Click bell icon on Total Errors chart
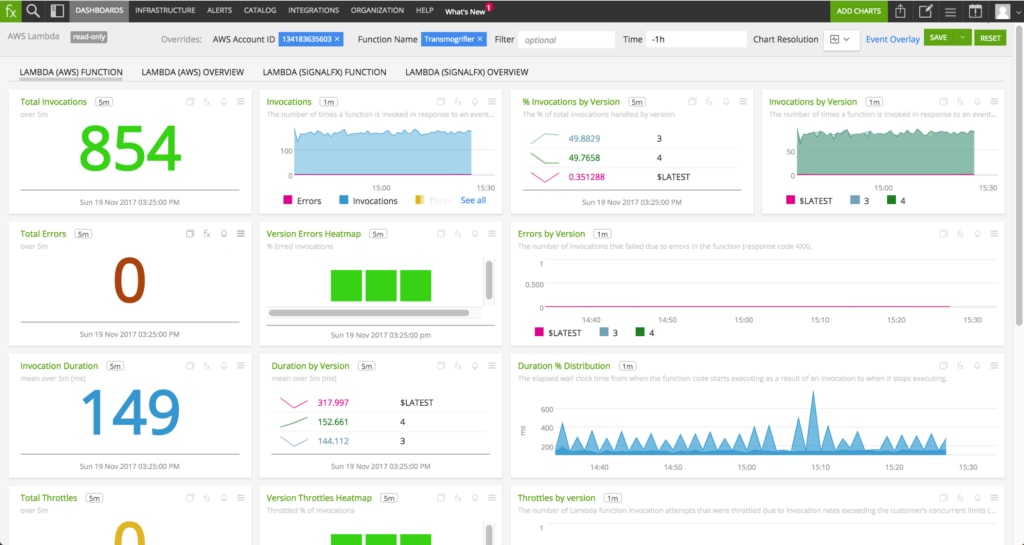Screen dimensions: 1024x545 (x=224, y=234)
